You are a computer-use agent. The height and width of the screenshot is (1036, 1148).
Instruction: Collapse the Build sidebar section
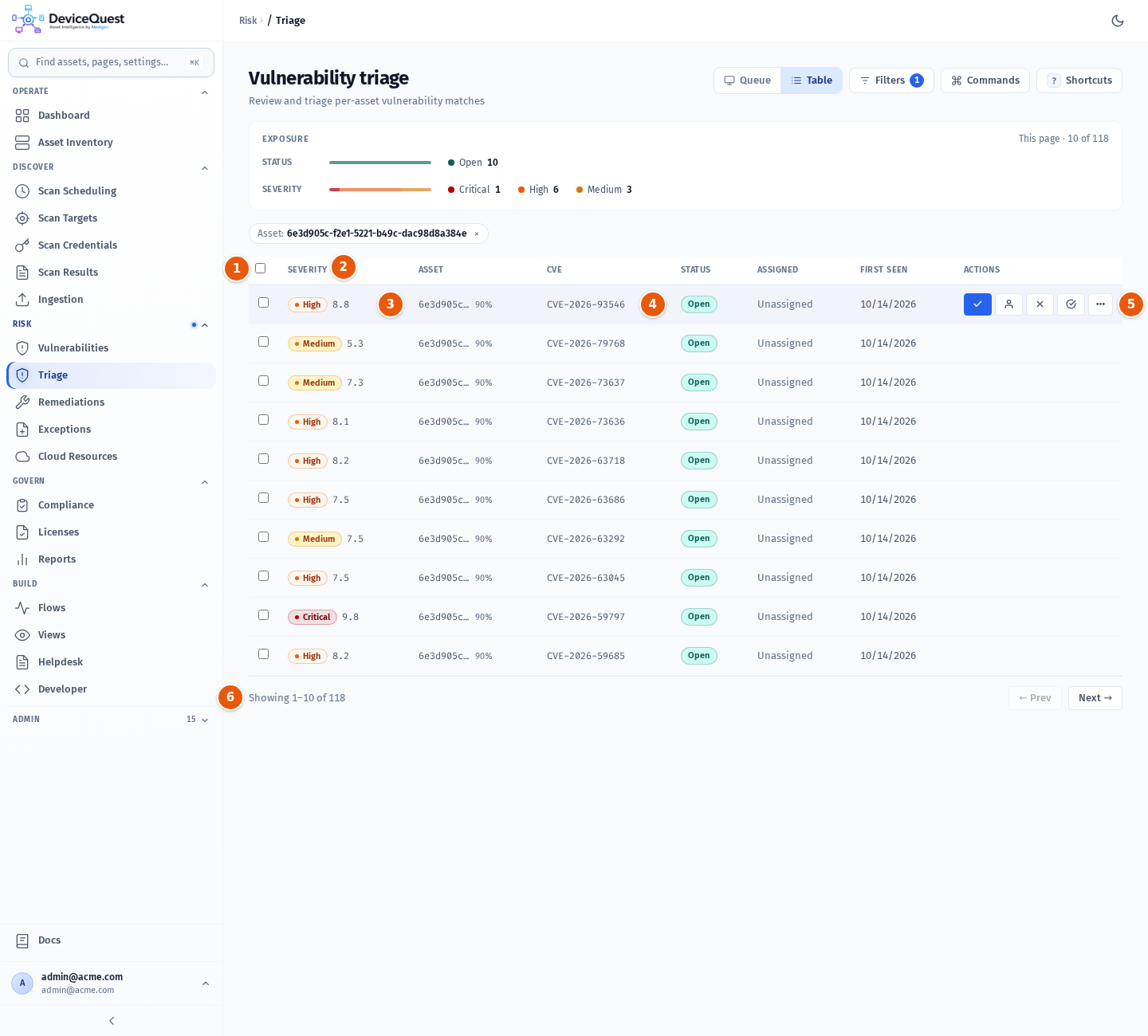click(205, 585)
